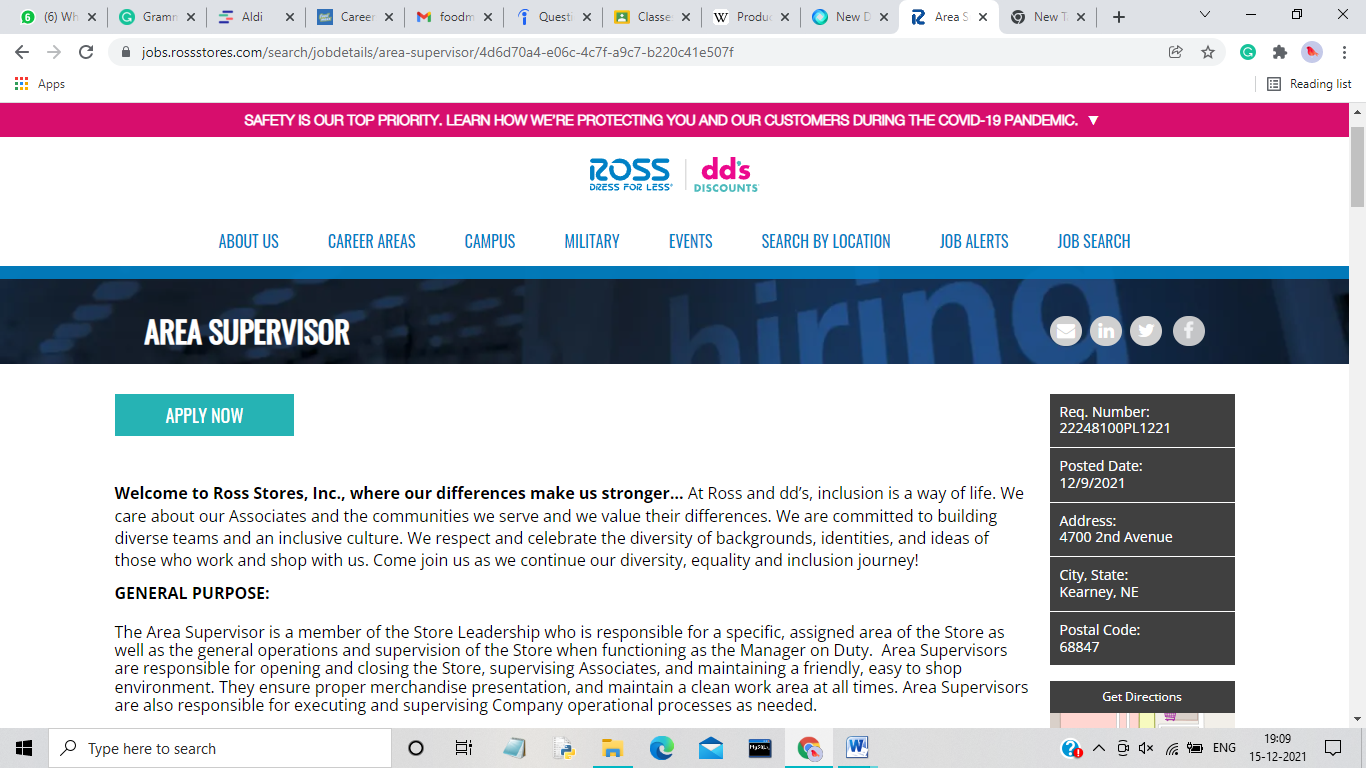Open JOB ALERTS page
Viewport: 1366px width, 768px height.
click(974, 241)
